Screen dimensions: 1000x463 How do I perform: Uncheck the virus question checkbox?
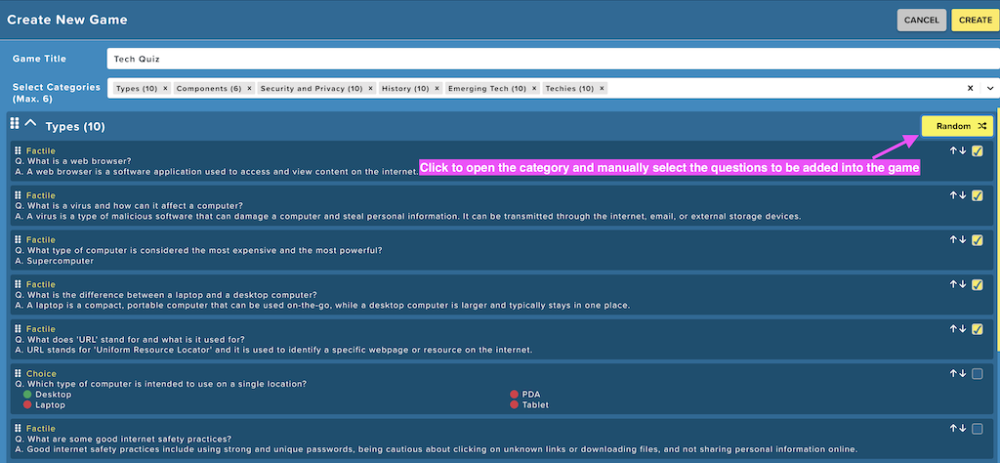tap(977, 196)
